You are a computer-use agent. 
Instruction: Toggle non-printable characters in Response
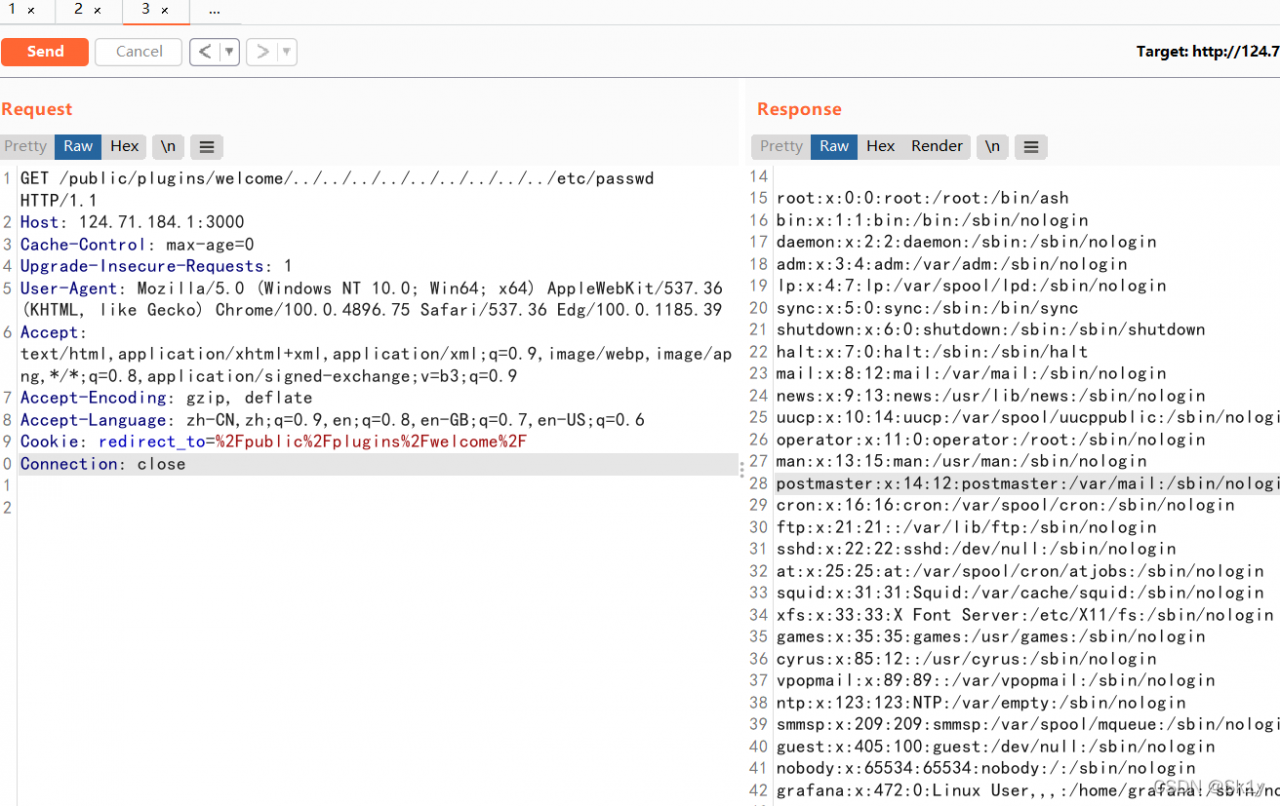click(992, 146)
